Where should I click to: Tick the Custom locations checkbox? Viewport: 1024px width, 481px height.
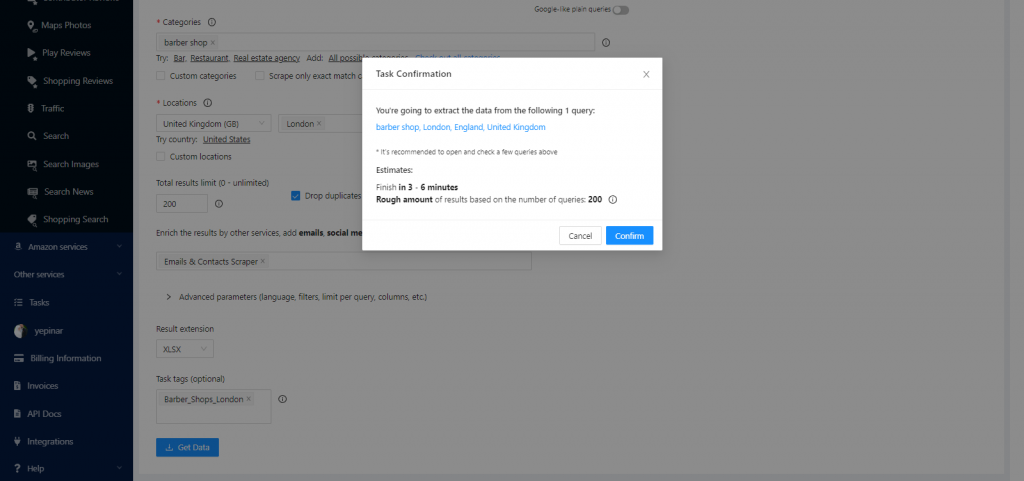[x=162, y=156]
